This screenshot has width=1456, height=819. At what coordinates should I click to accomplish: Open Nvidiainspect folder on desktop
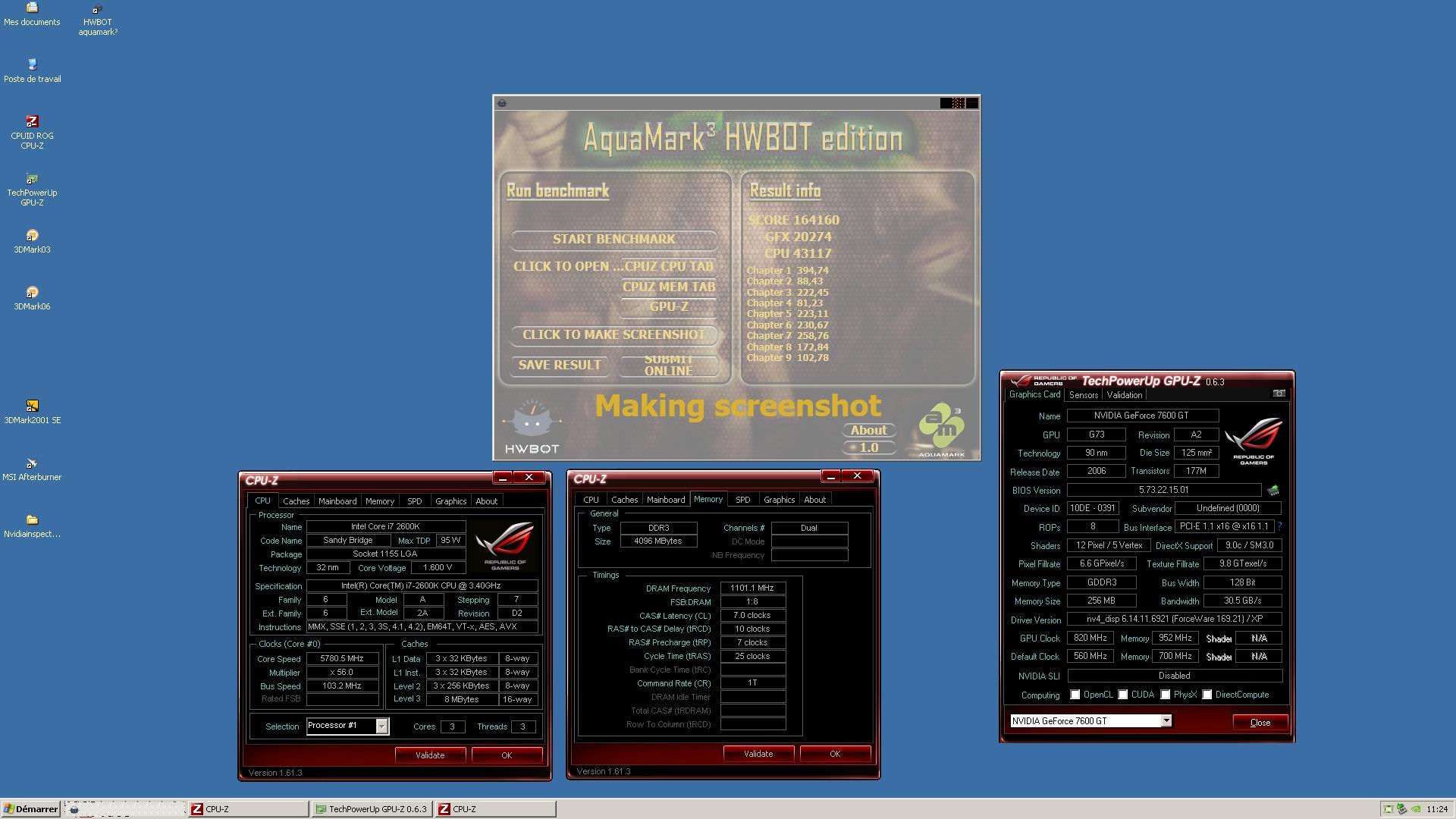point(32,526)
